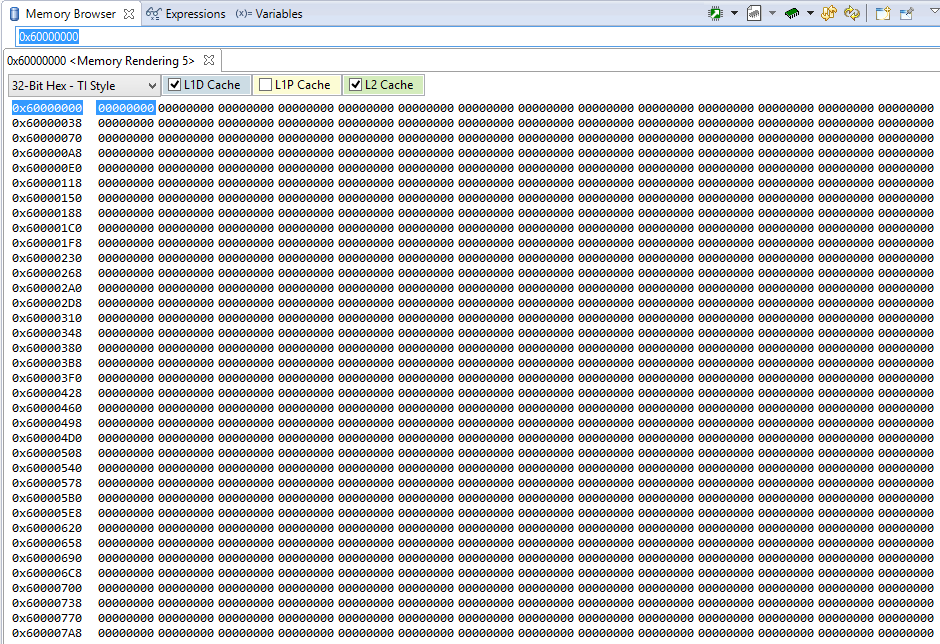The image size is (940, 644).
Task: Select the Memory Rendering 5 tab
Action: [x=95, y=59]
